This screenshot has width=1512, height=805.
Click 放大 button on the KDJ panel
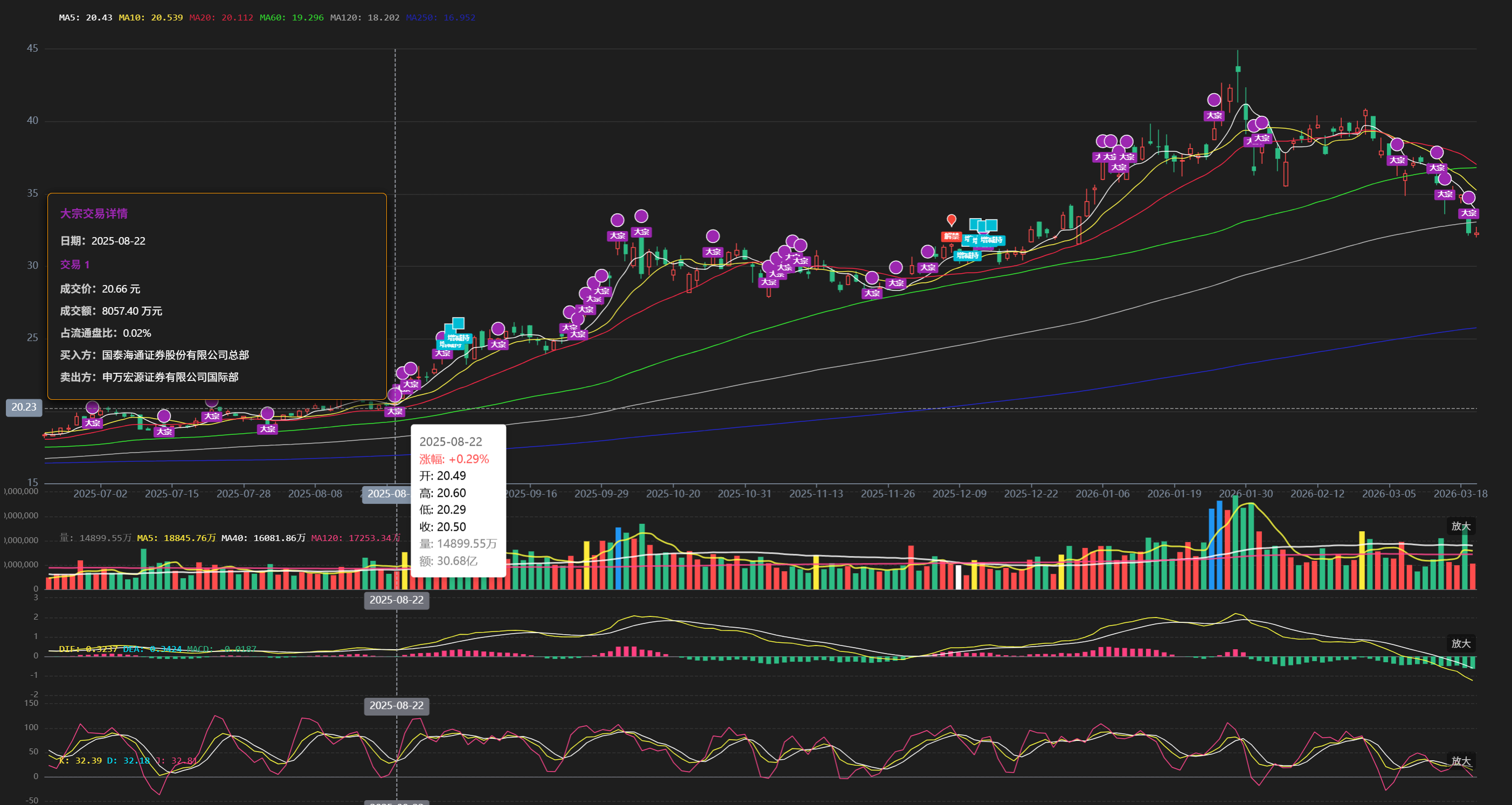click(x=1460, y=760)
